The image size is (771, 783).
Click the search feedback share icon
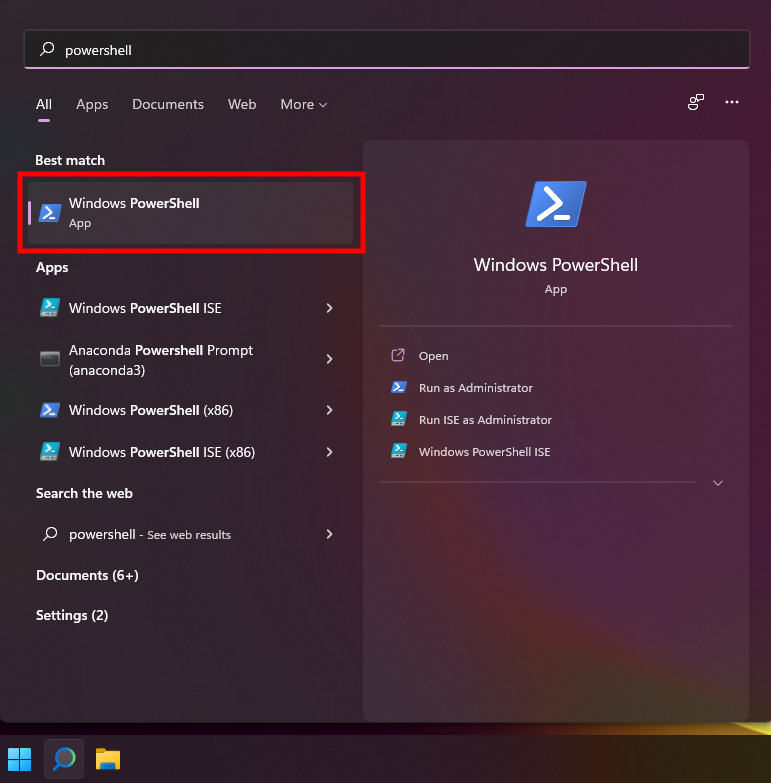click(696, 102)
